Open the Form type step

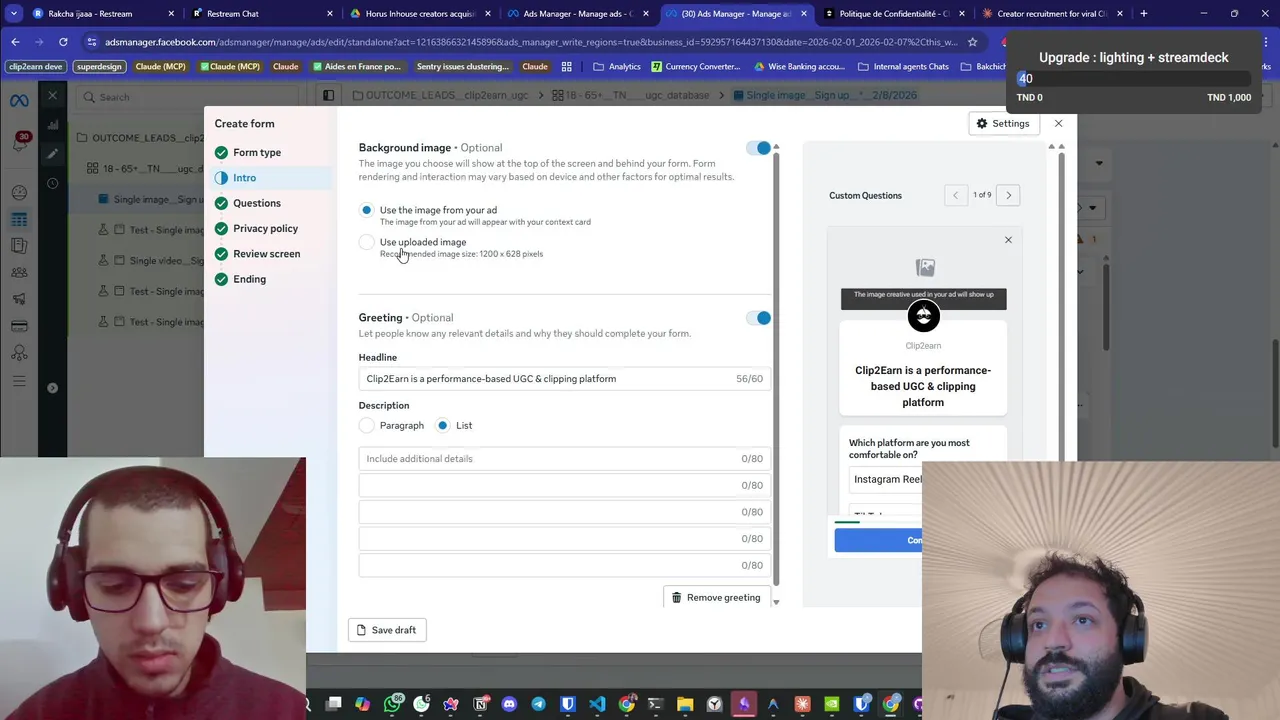(257, 152)
